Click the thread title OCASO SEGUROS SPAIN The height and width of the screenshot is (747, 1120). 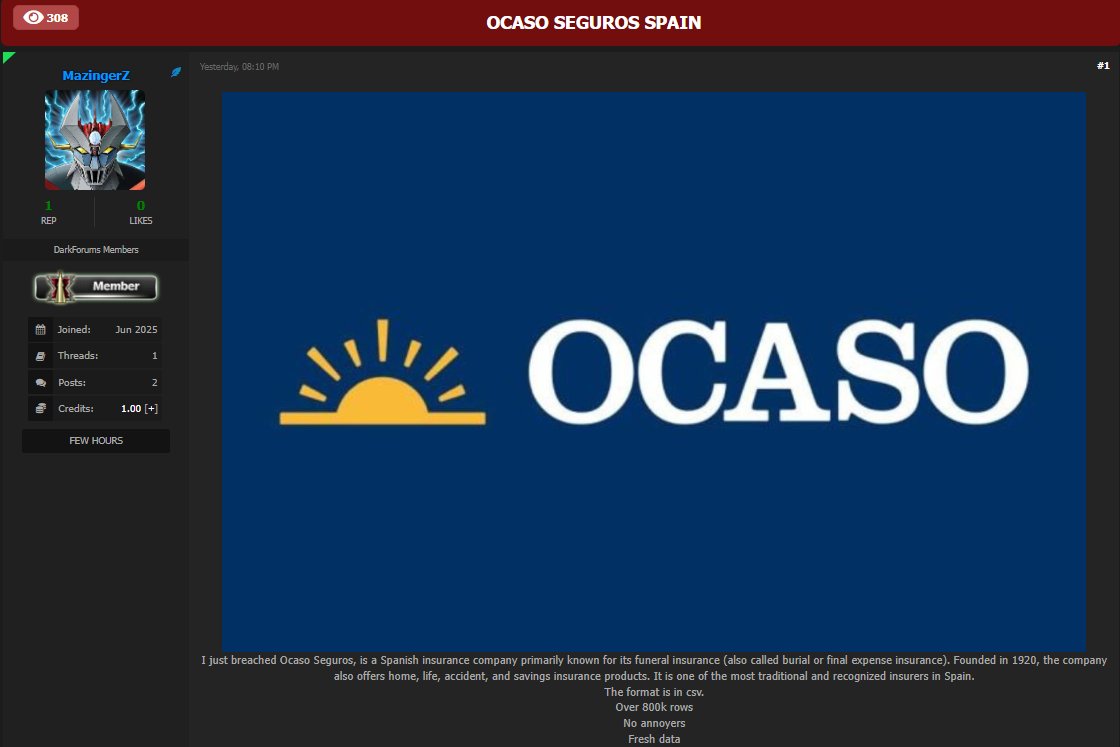point(594,23)
